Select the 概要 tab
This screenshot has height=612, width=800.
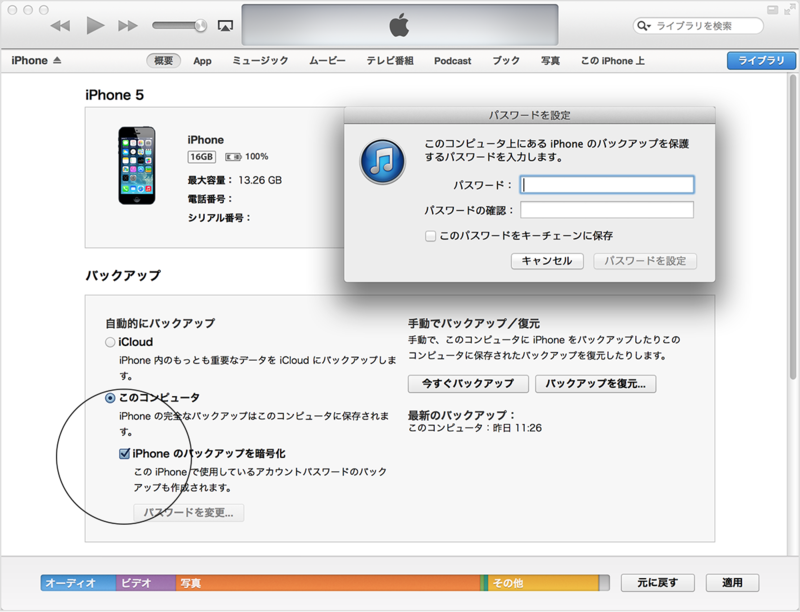click(x=163, y=61)
